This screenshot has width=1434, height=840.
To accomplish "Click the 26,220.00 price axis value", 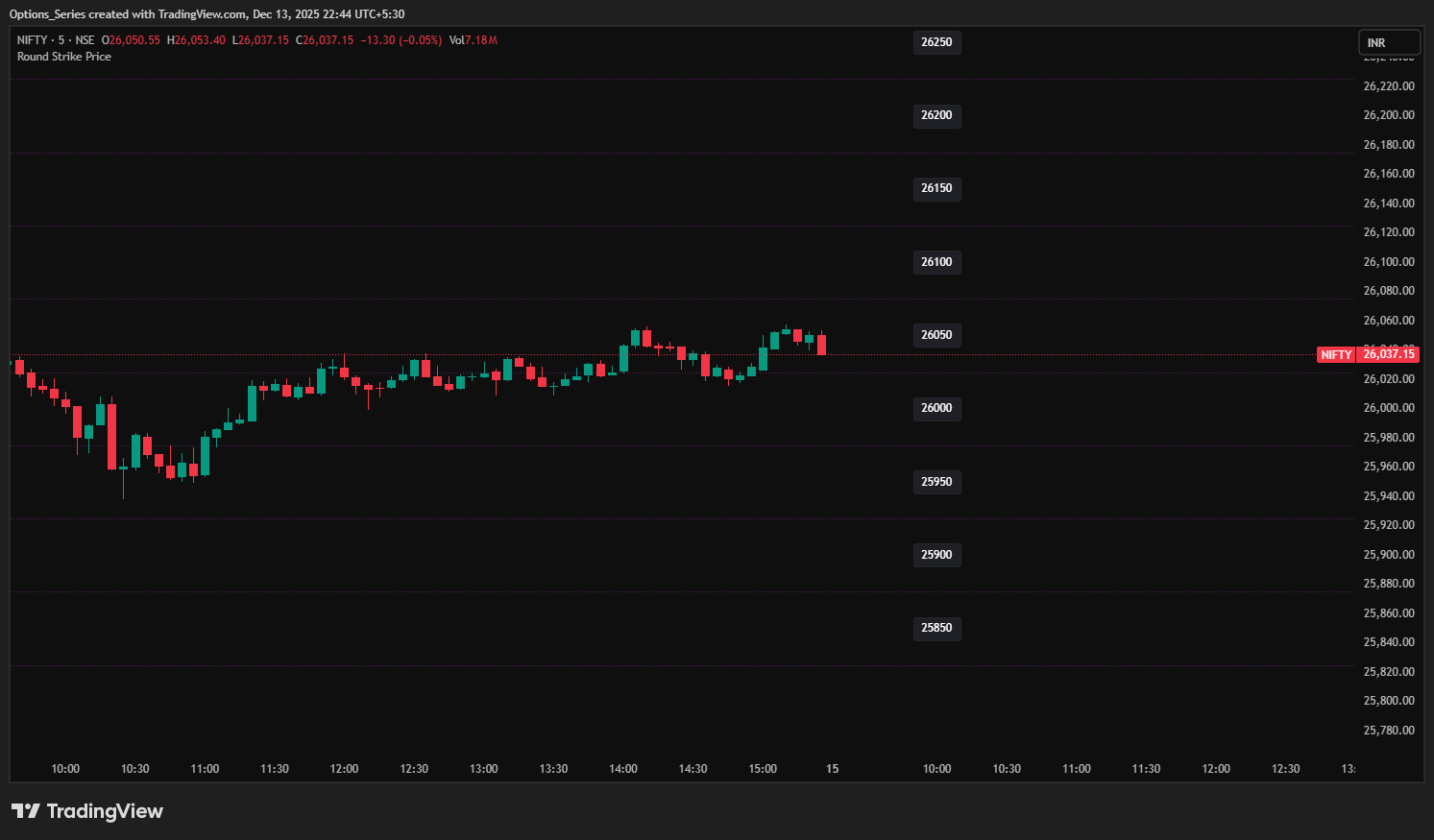I will (1389, 86).
